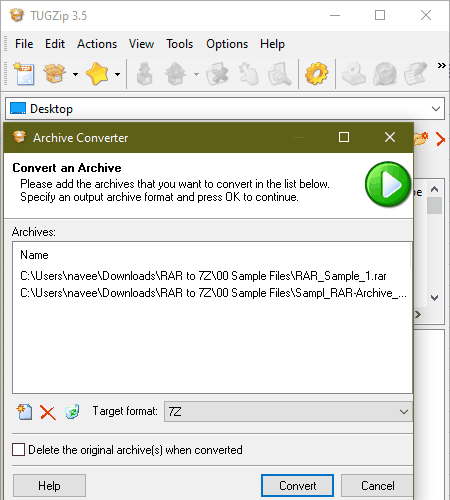Image resolution: width=450 pixels, height=500 pixels.
Task: Click the Add archive icon below list
Action: [24, 412]
